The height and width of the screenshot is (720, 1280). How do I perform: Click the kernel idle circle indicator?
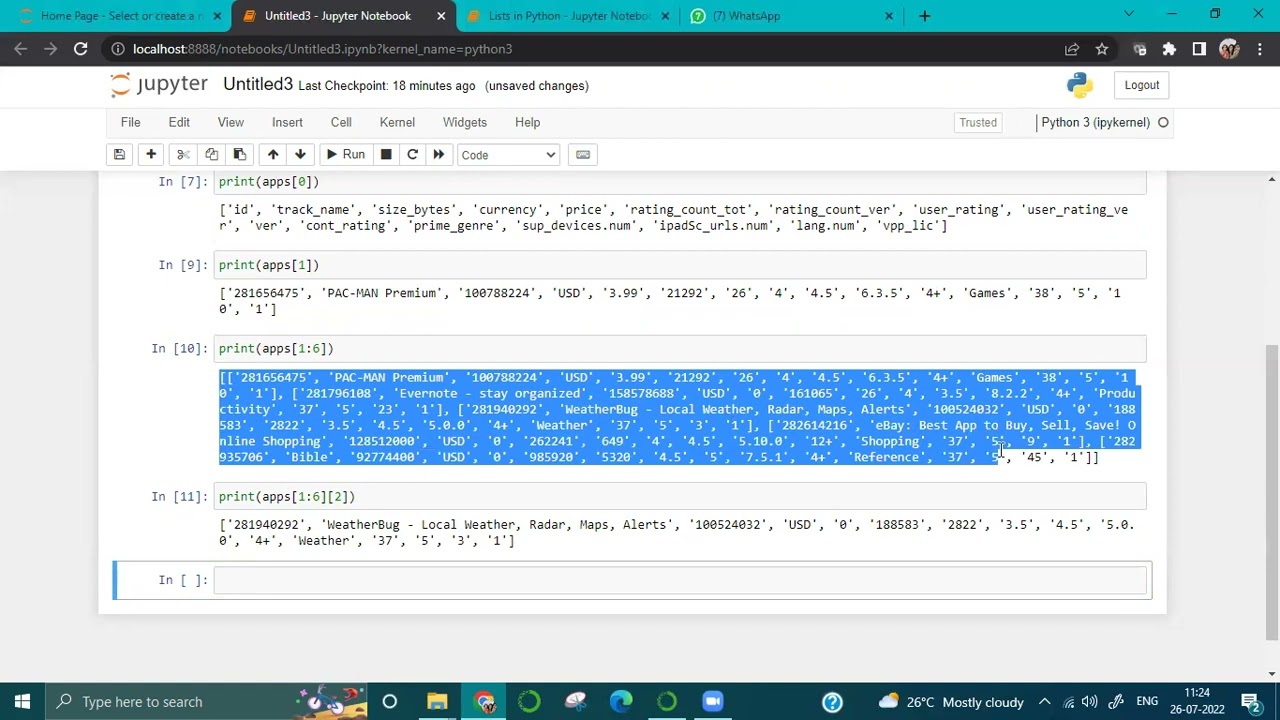pyautogui.click(x=1163, y=122)
